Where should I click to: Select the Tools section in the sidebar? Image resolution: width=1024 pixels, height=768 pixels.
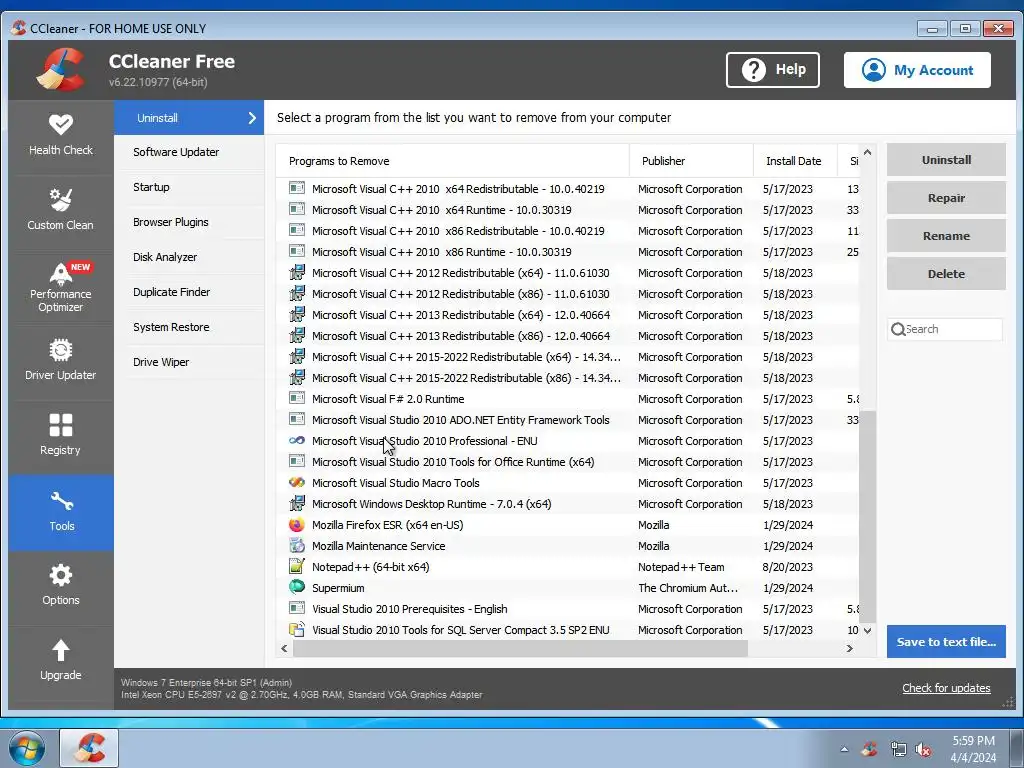(61, 512)
